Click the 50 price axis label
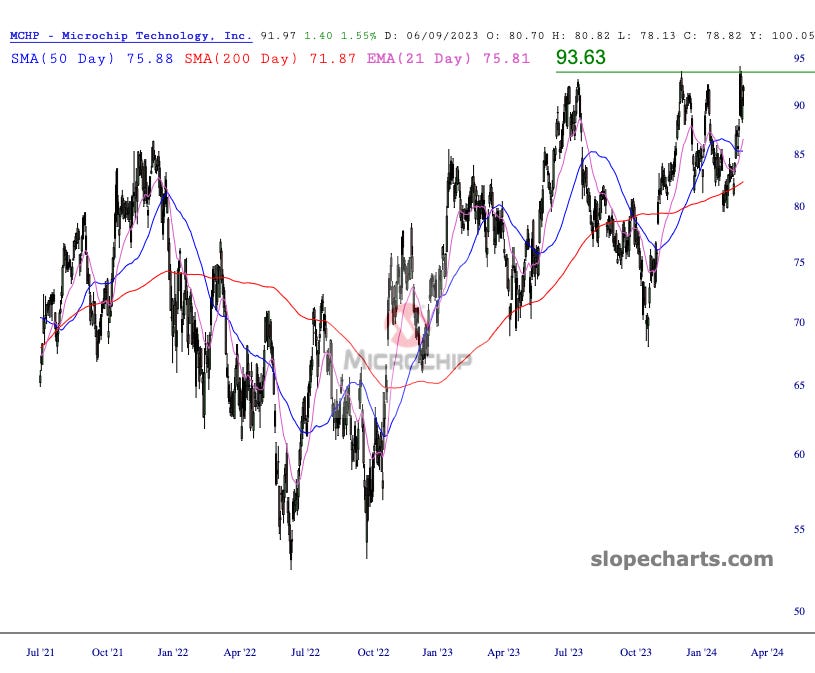The height and width of the screenshot is (673, 815). (x=799, y=611)
